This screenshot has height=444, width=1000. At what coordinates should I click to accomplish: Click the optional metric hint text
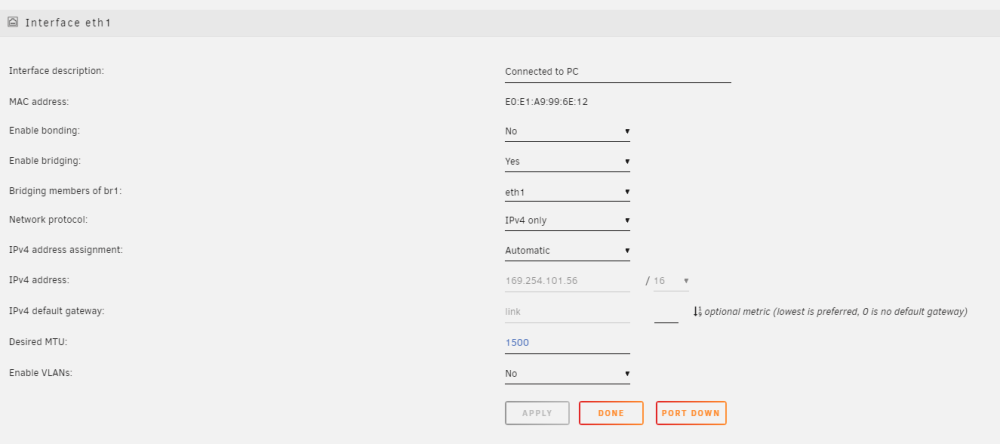(x=835, y=312)
